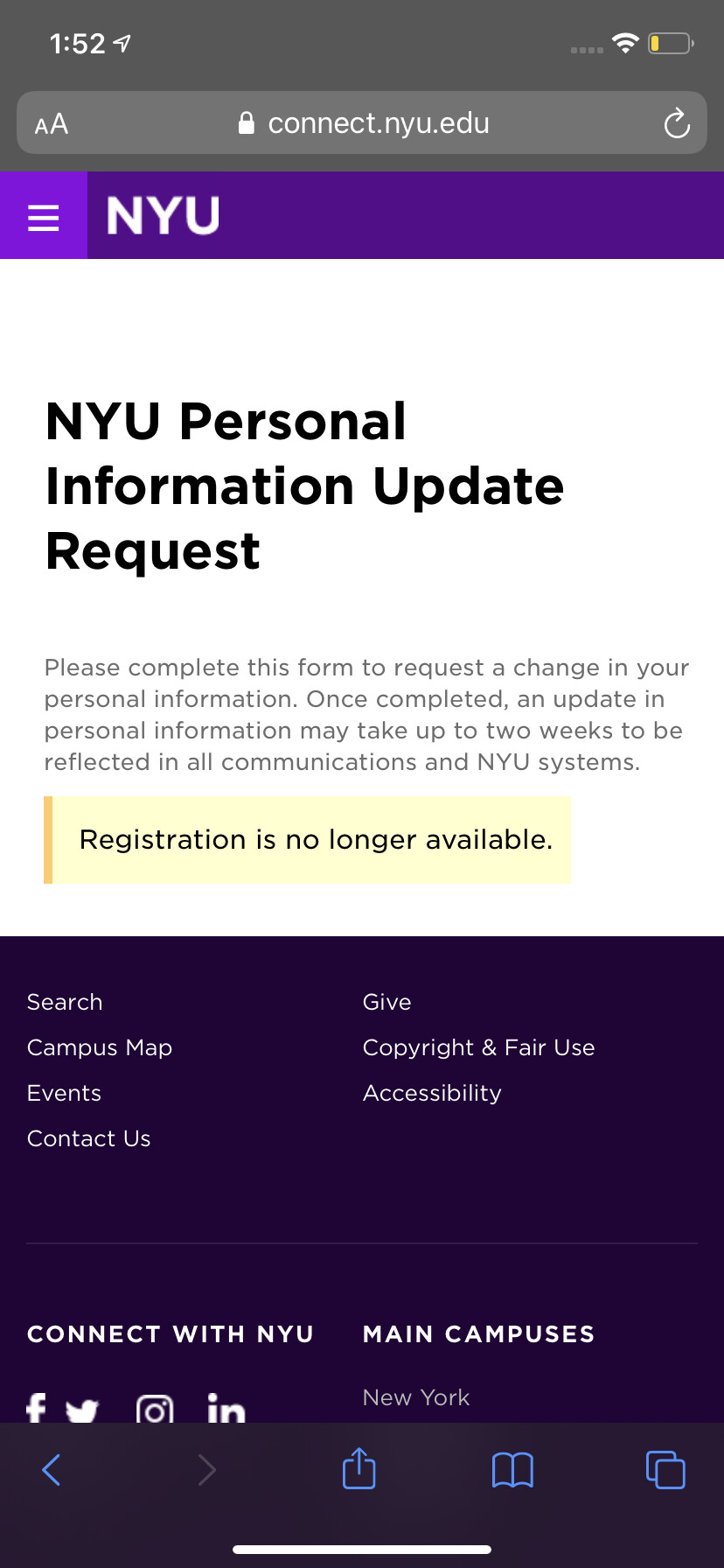Viewport: 724px width, 1568px height.
Task: Open the hamburger navigation menu
Action: tap(44, 216)
